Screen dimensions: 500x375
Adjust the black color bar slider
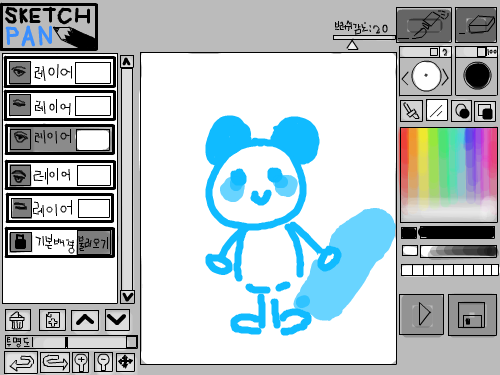[x=457, y=233]
